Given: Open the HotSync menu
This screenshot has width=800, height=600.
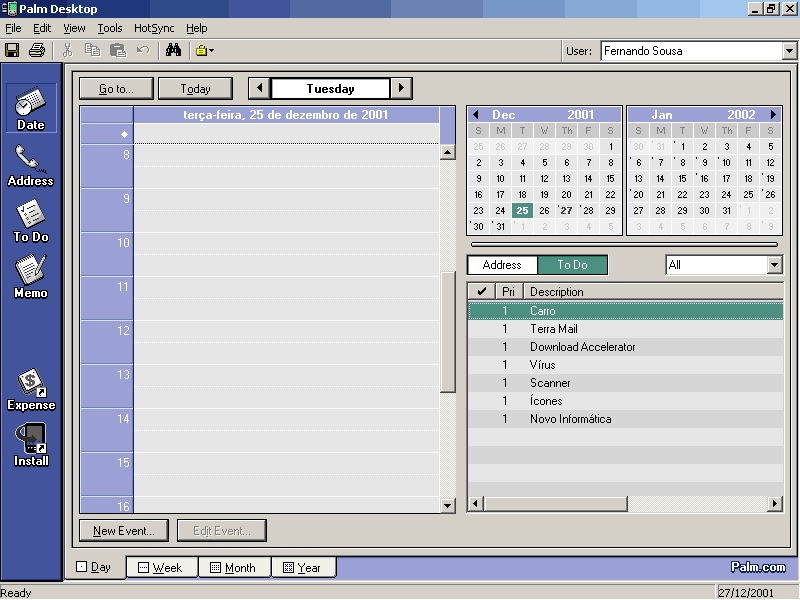Looking at the screenshot, I should (x=155, y=28).
